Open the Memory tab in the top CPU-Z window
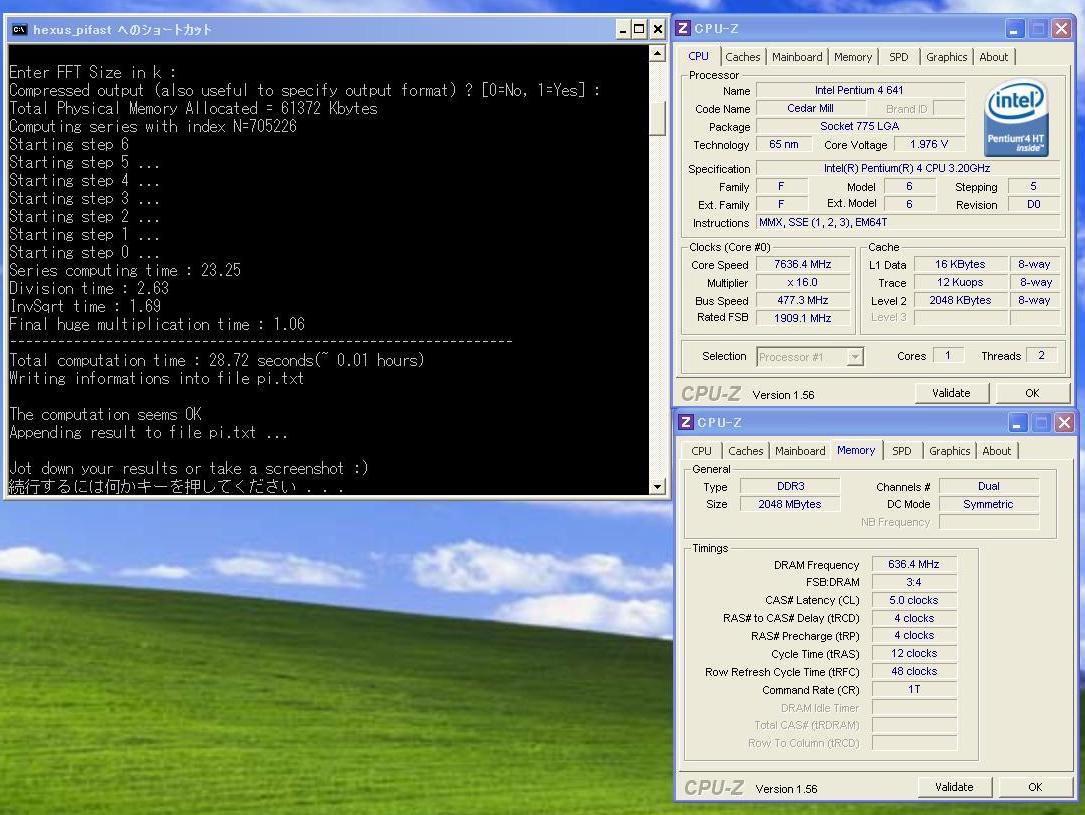The image size is (1085, 815). tap(852, 57)
